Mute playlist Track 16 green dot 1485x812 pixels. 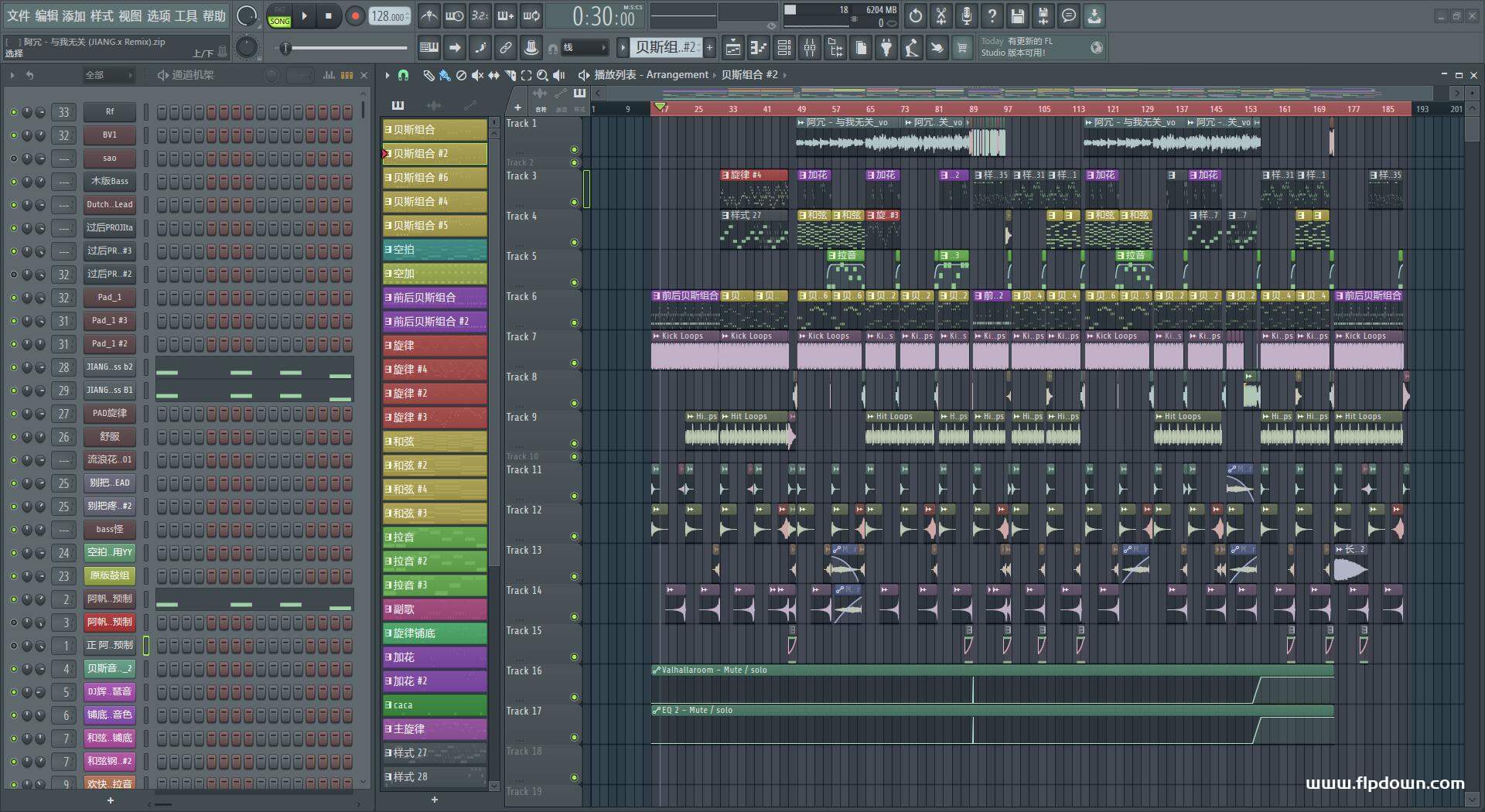point(574,698)
